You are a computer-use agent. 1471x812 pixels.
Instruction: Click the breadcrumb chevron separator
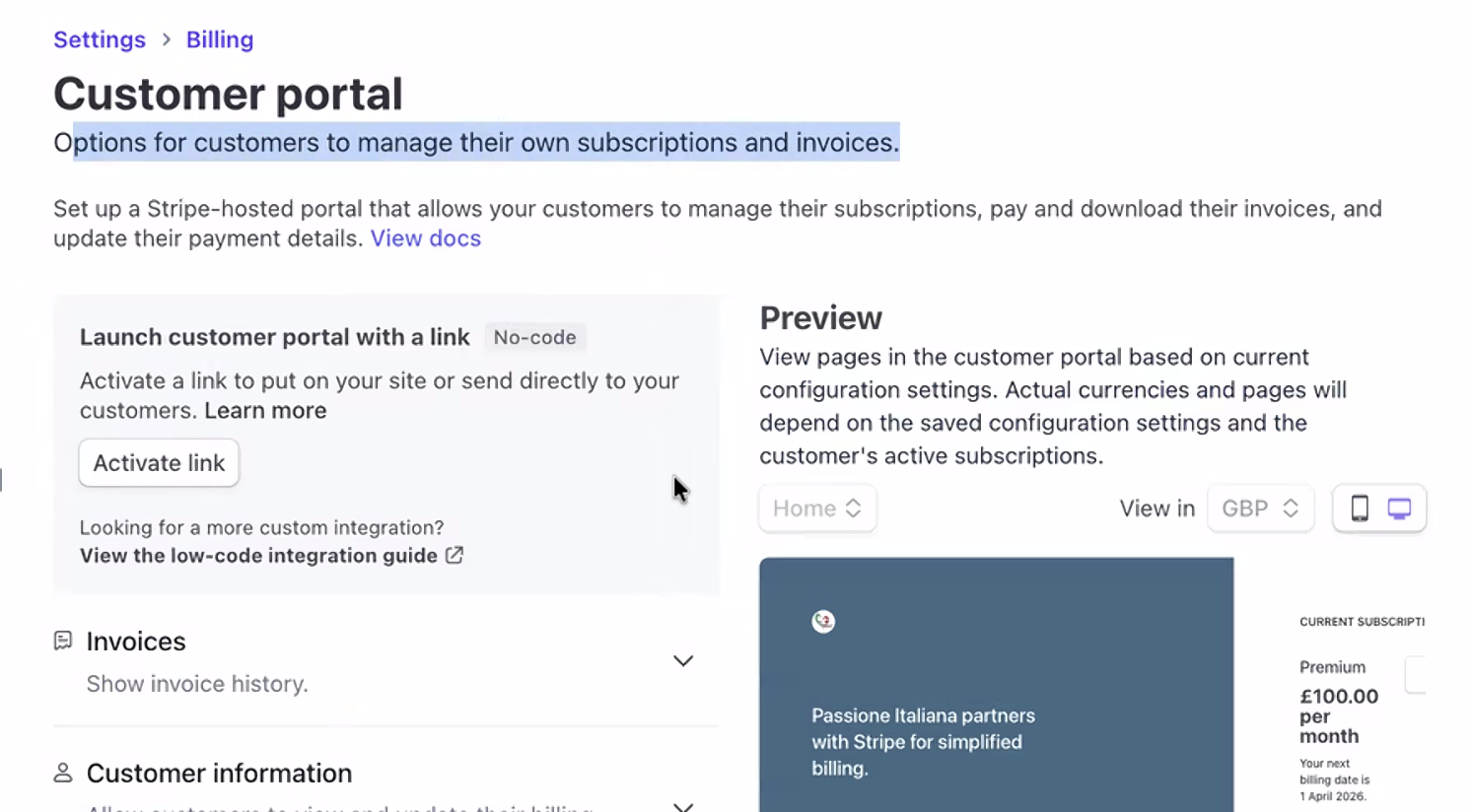point(166,39)
